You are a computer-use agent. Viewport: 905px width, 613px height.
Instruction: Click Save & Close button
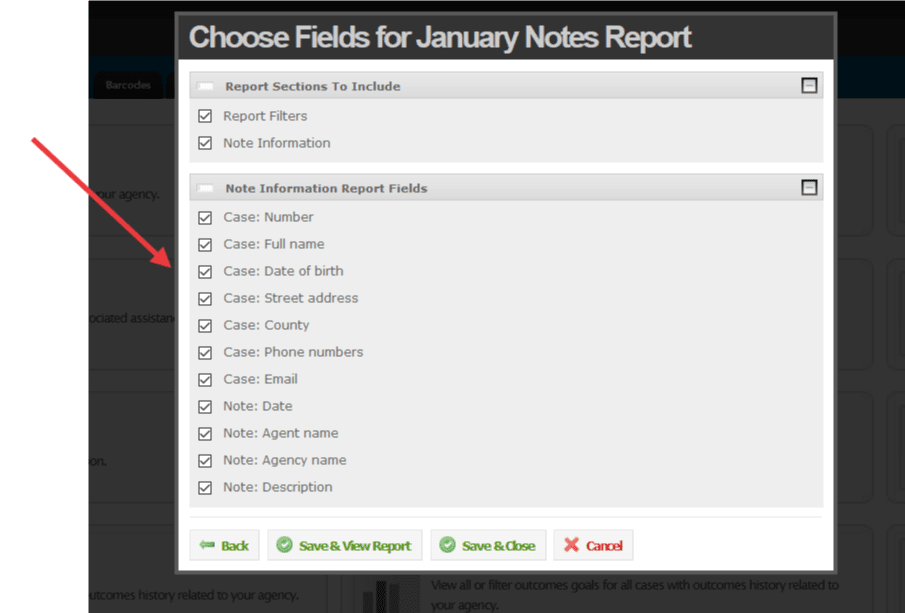click(488, 545)
